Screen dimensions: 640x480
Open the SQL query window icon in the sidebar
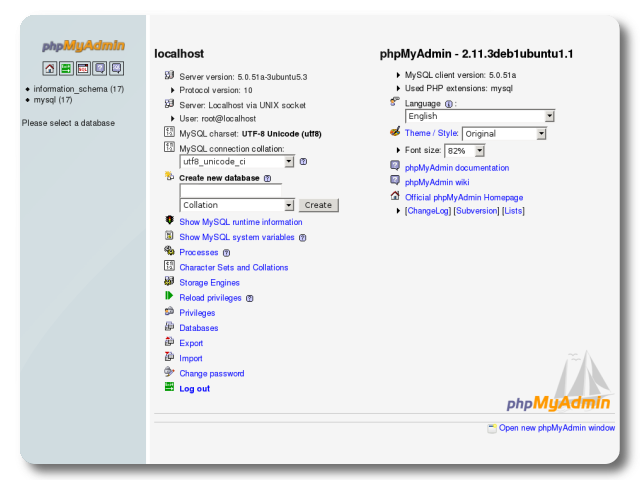[83, 68]
